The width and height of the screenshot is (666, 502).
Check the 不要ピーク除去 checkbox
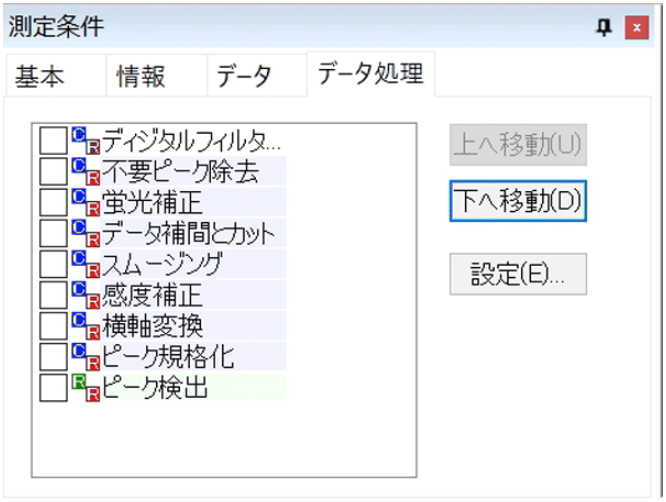click(53, 172)
